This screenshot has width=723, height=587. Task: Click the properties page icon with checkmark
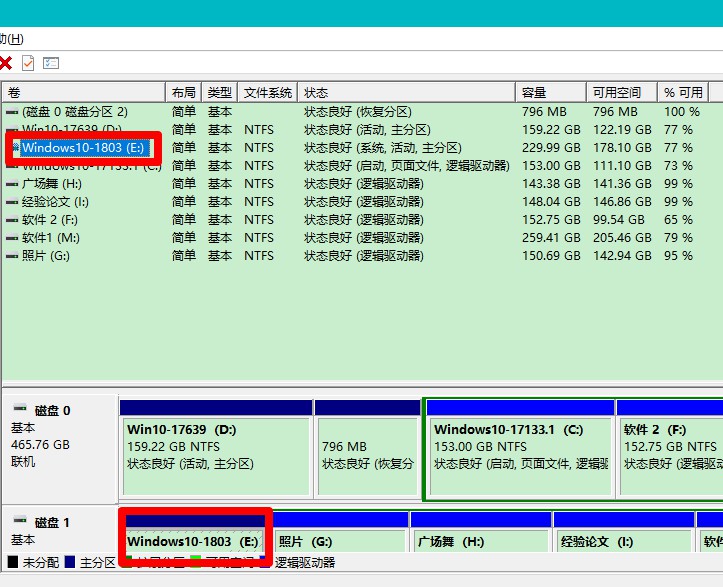coord(28,63)
